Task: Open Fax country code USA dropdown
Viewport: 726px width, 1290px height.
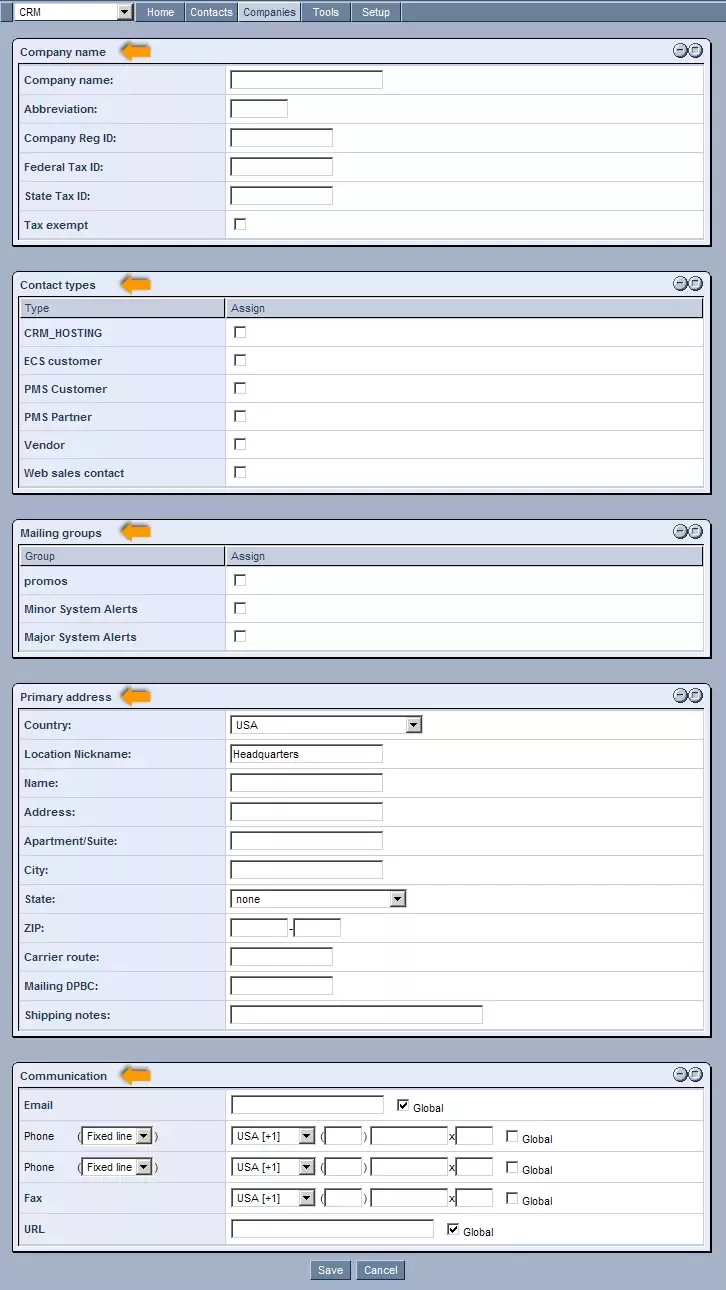Action: (273, 1198)
